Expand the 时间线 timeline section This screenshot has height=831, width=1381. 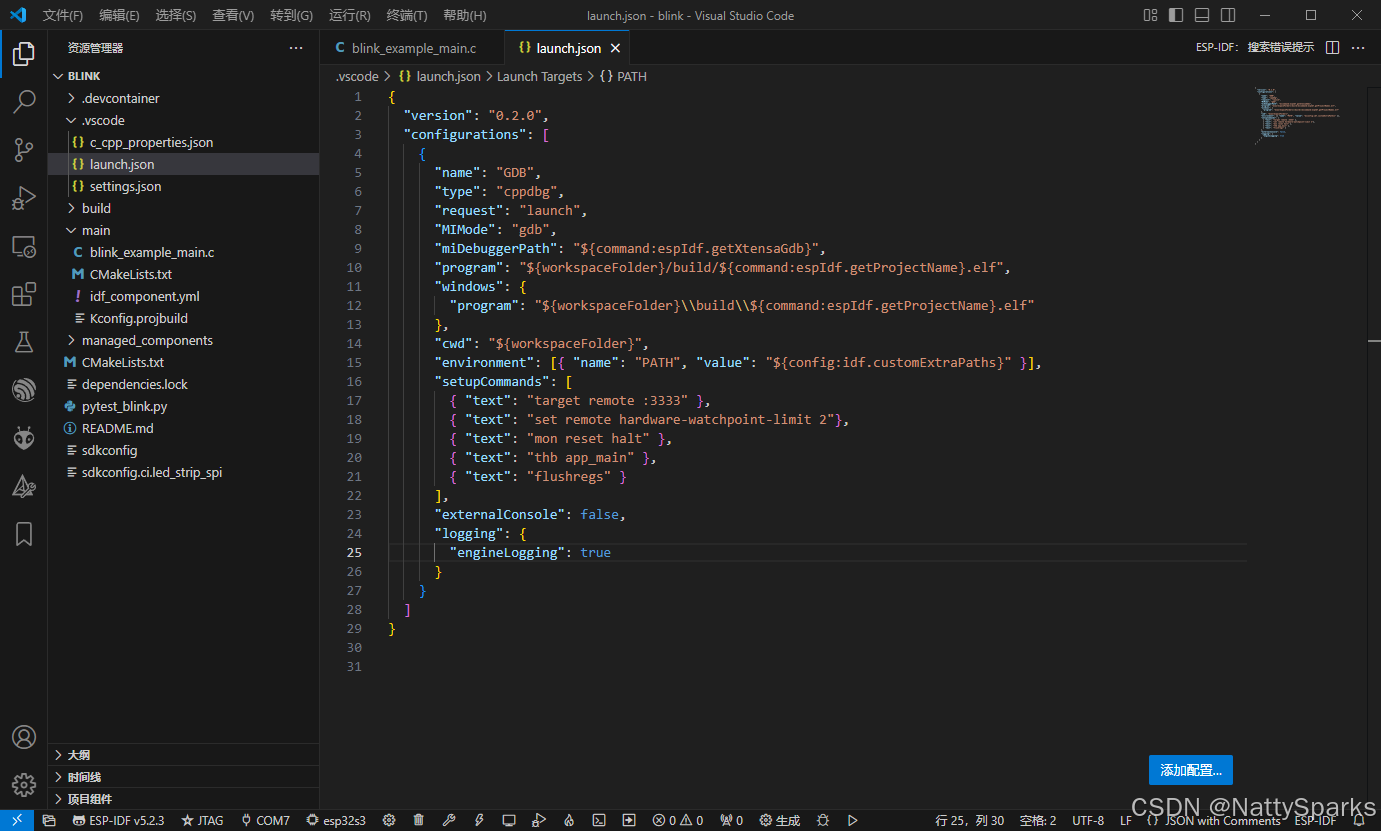click(x=184, y=777)
